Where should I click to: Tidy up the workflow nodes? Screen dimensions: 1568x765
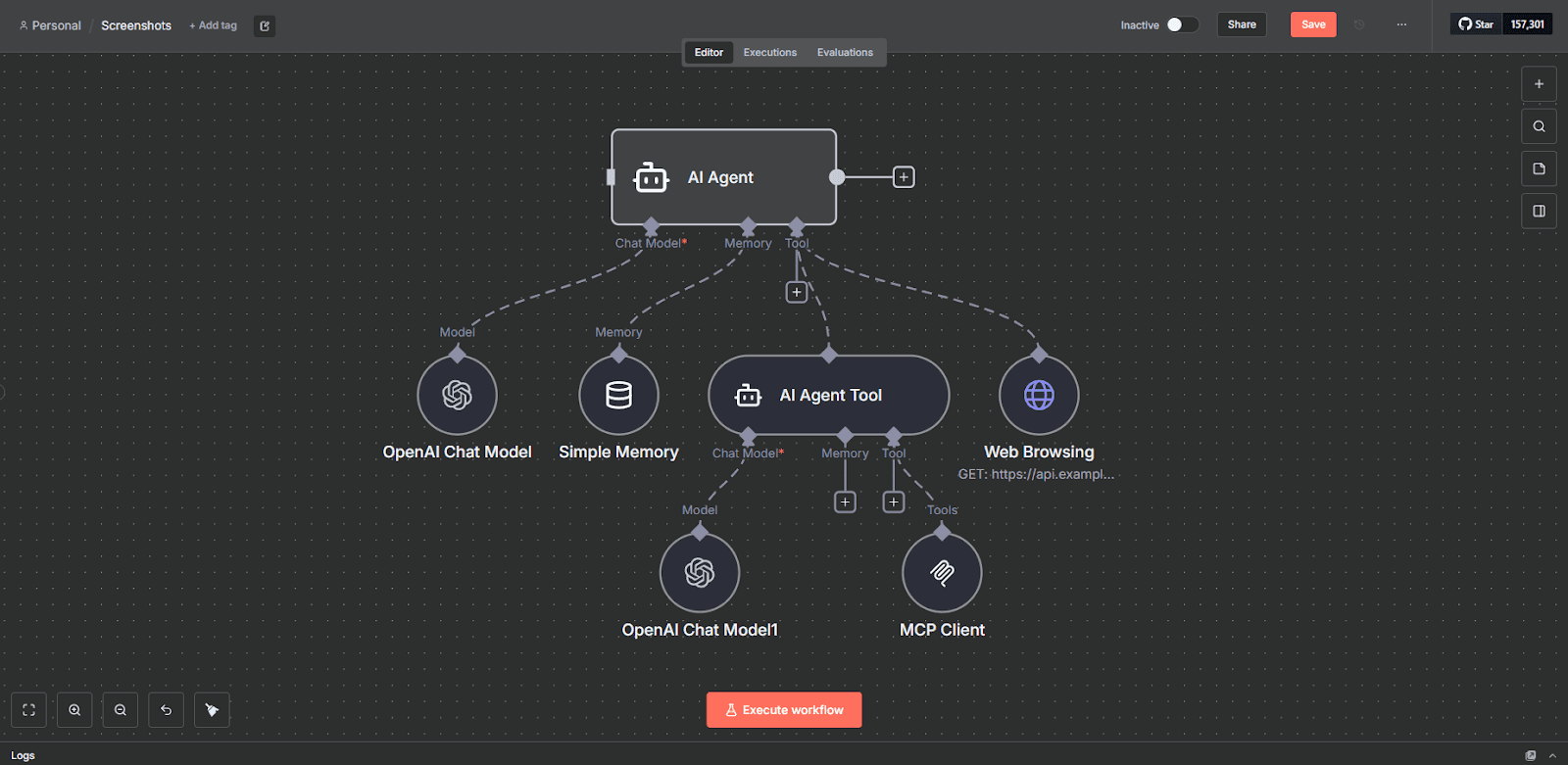coord(212,710)
